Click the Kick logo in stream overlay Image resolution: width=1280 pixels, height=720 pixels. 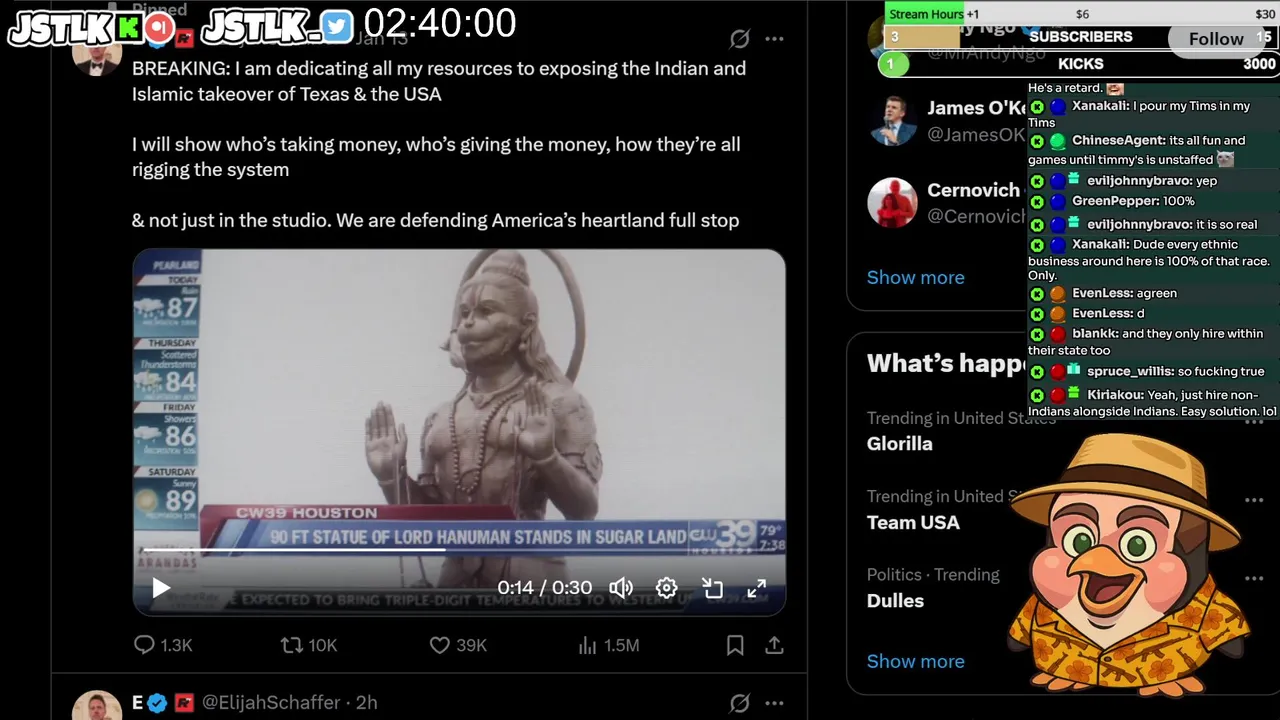(x=127, y=28)
